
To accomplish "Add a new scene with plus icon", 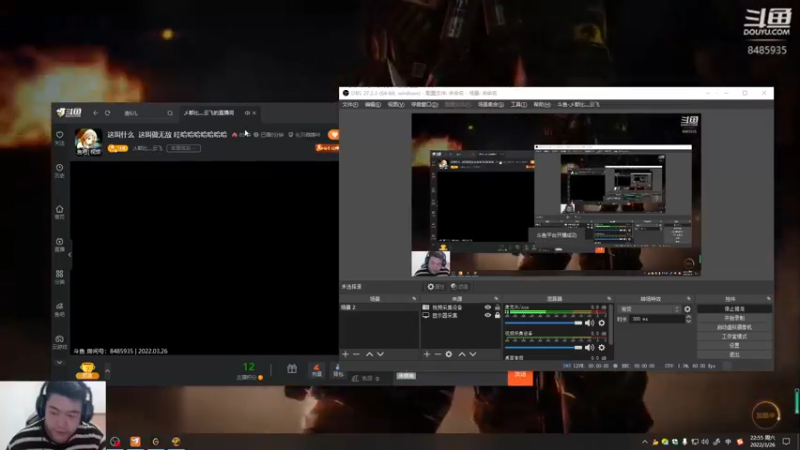I will point(345,354).
